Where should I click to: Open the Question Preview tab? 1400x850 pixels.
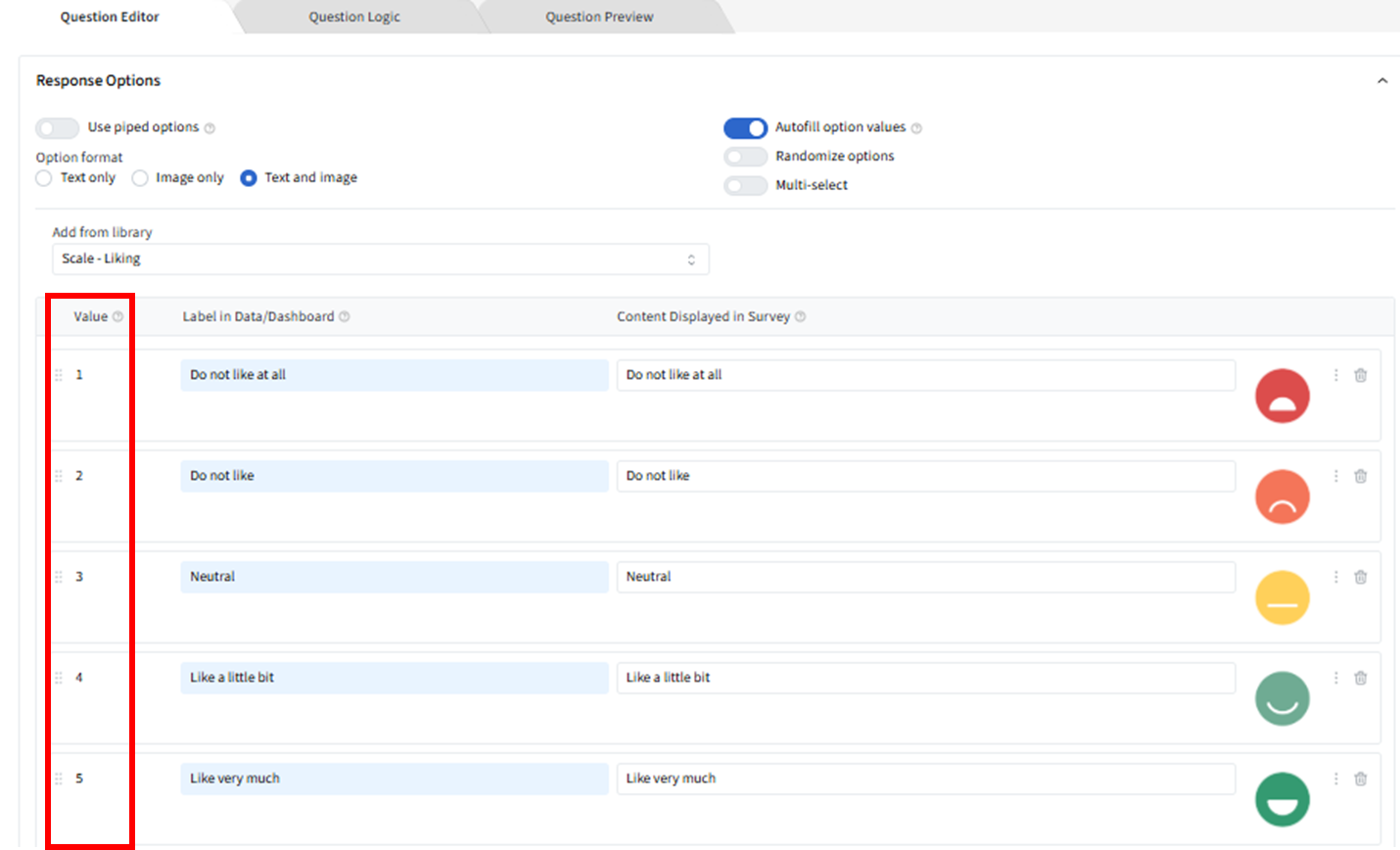point(599,17)
